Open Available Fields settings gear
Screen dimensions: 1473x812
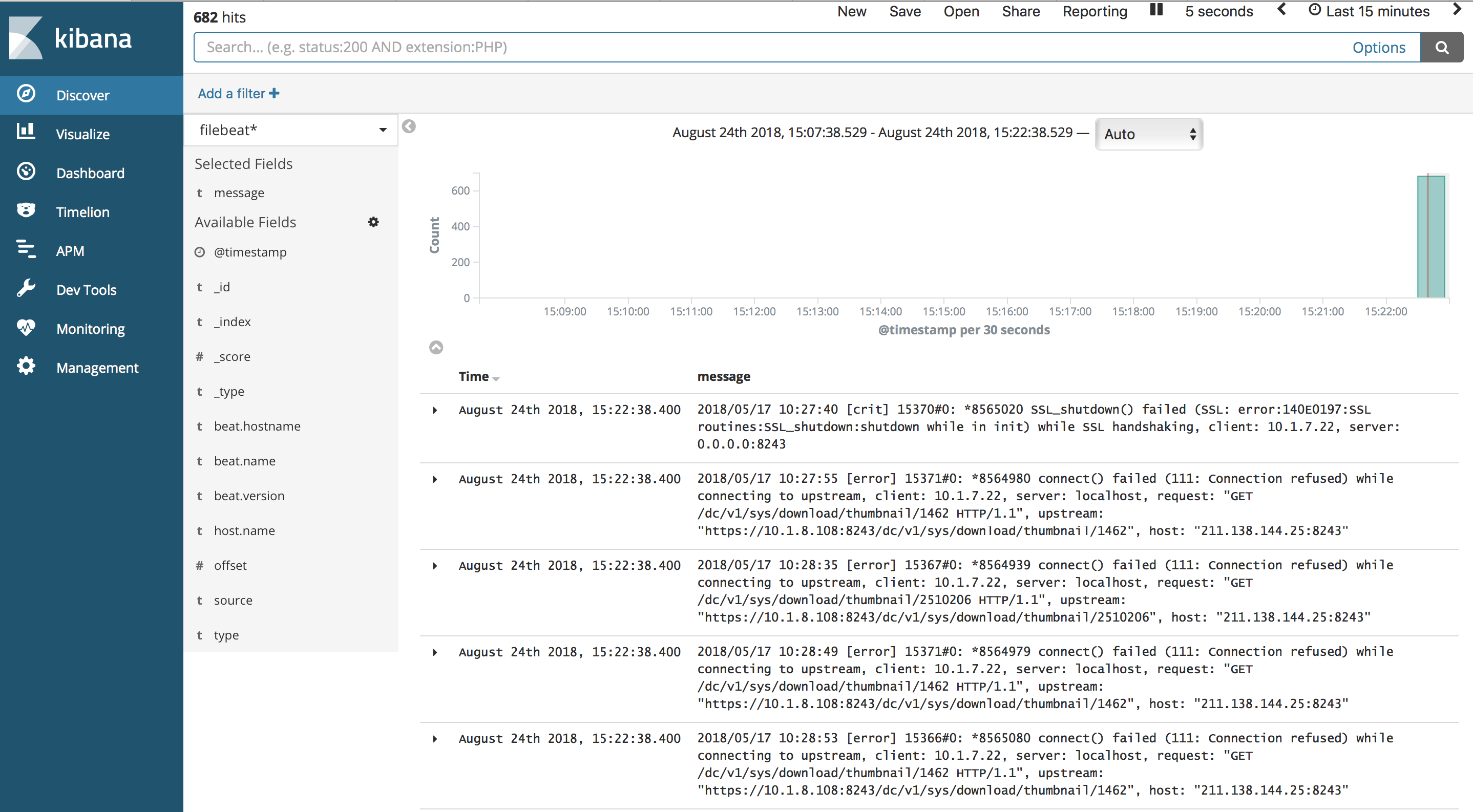pos(373,222)
